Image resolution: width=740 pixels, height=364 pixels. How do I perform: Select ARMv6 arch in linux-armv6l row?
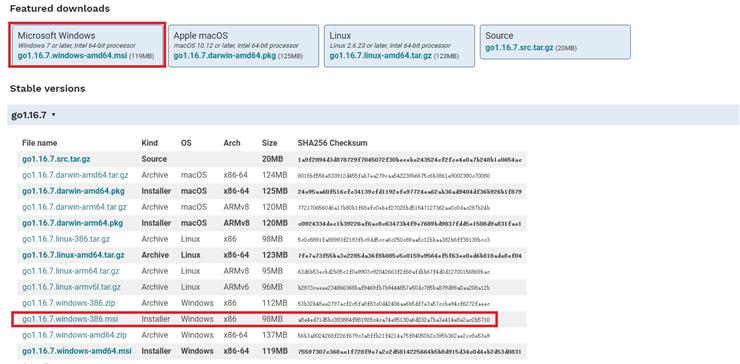pyautogui.click(x=236, y=287)
